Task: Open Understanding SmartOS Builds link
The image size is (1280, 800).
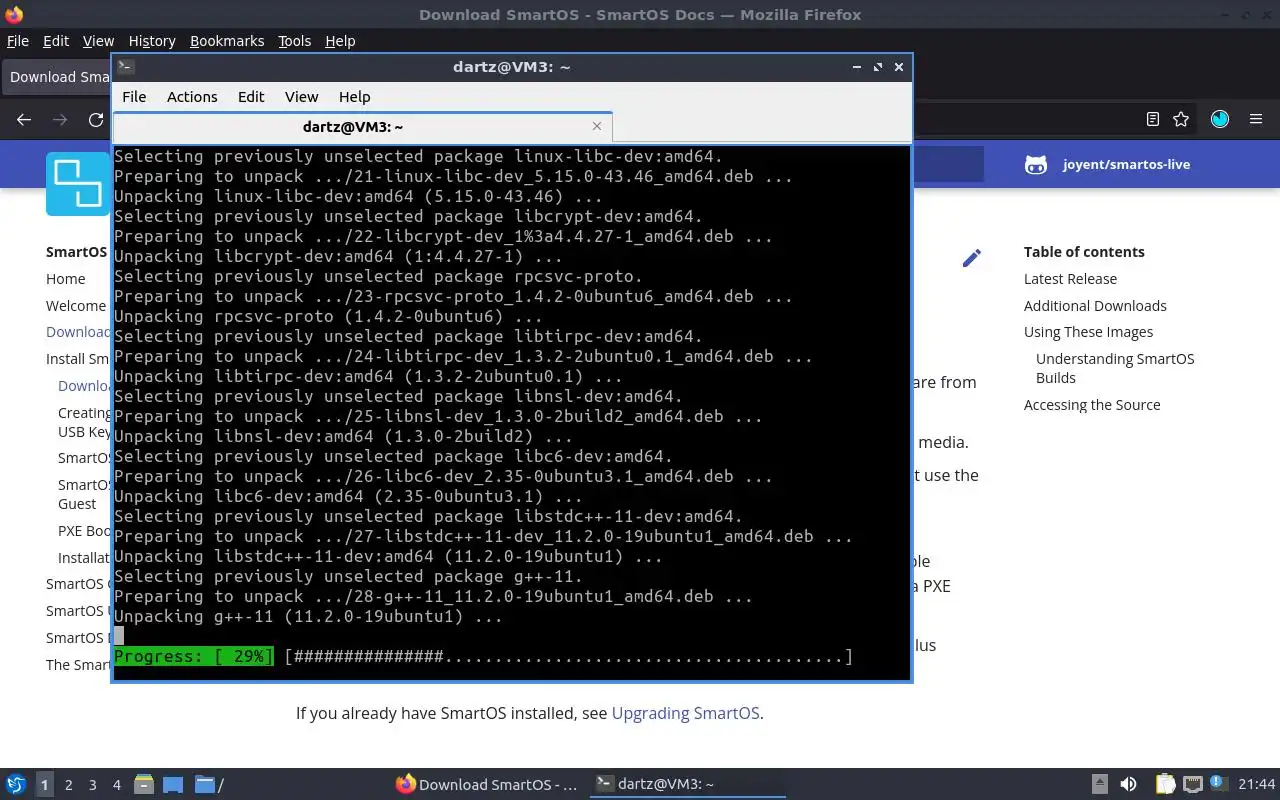Action: point(1115,368)
